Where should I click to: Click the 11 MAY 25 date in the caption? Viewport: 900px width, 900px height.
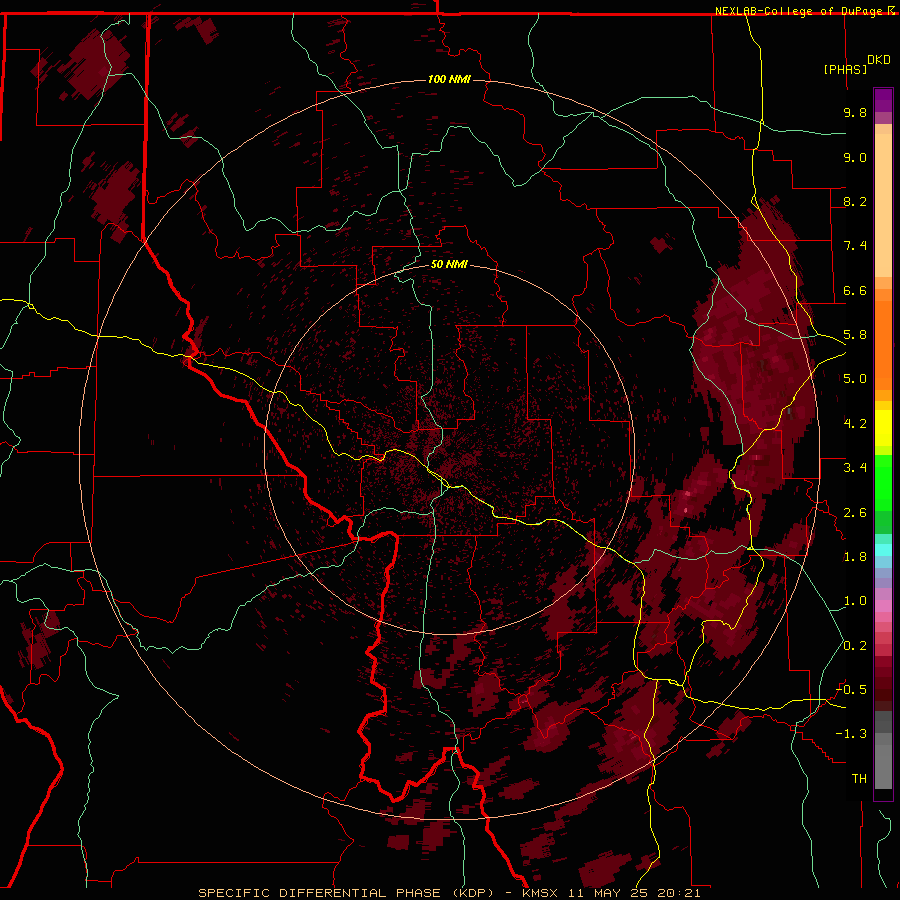coord(608,893)
